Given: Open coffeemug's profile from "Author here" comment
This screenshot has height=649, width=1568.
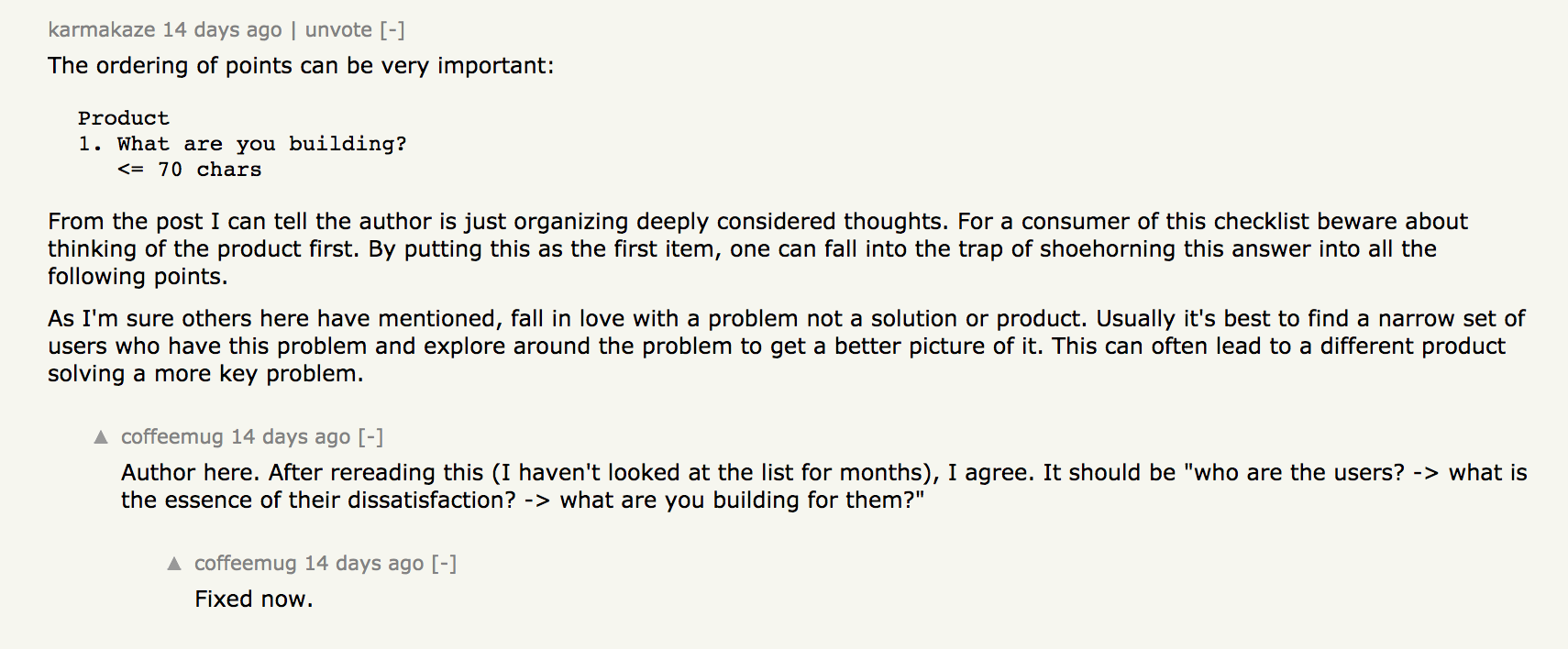Looking at the screenshot, I should pyautogui.click(x=171, y=437).
